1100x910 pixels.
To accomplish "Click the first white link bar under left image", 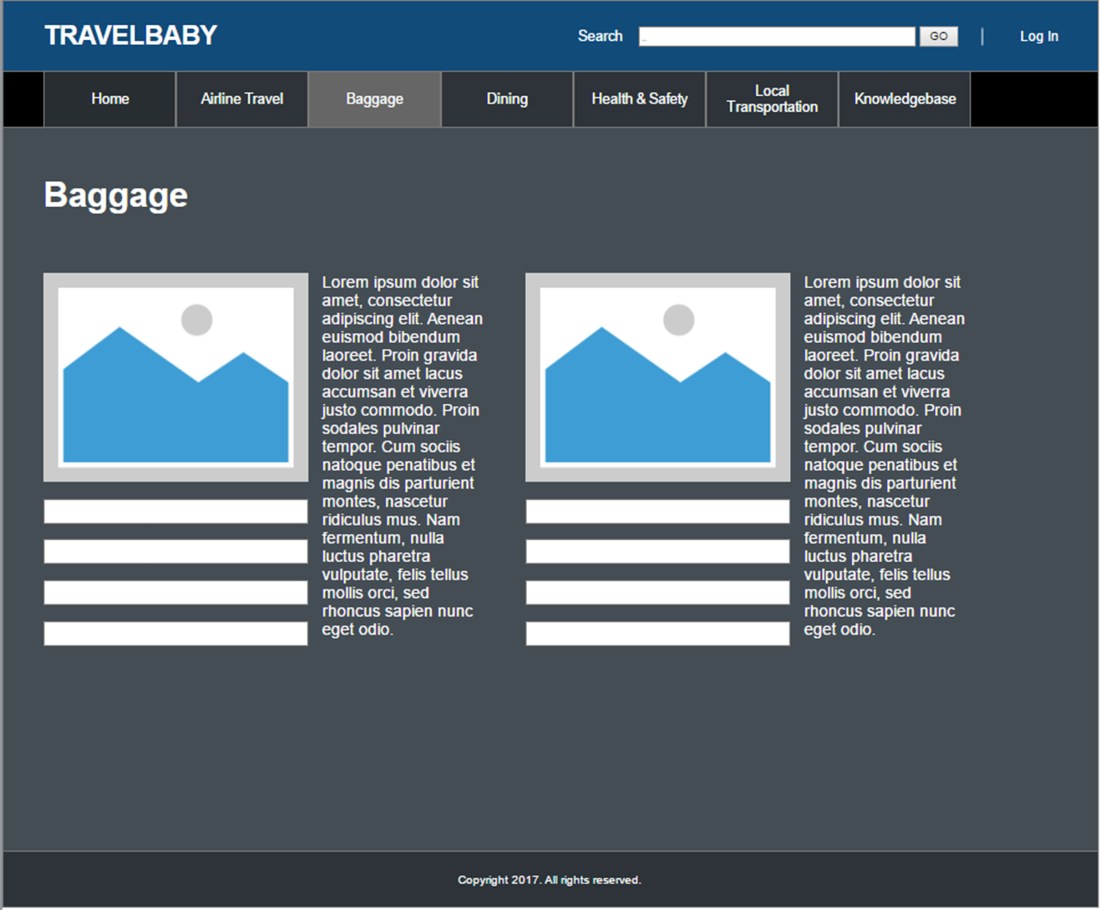I will (175, 511).
